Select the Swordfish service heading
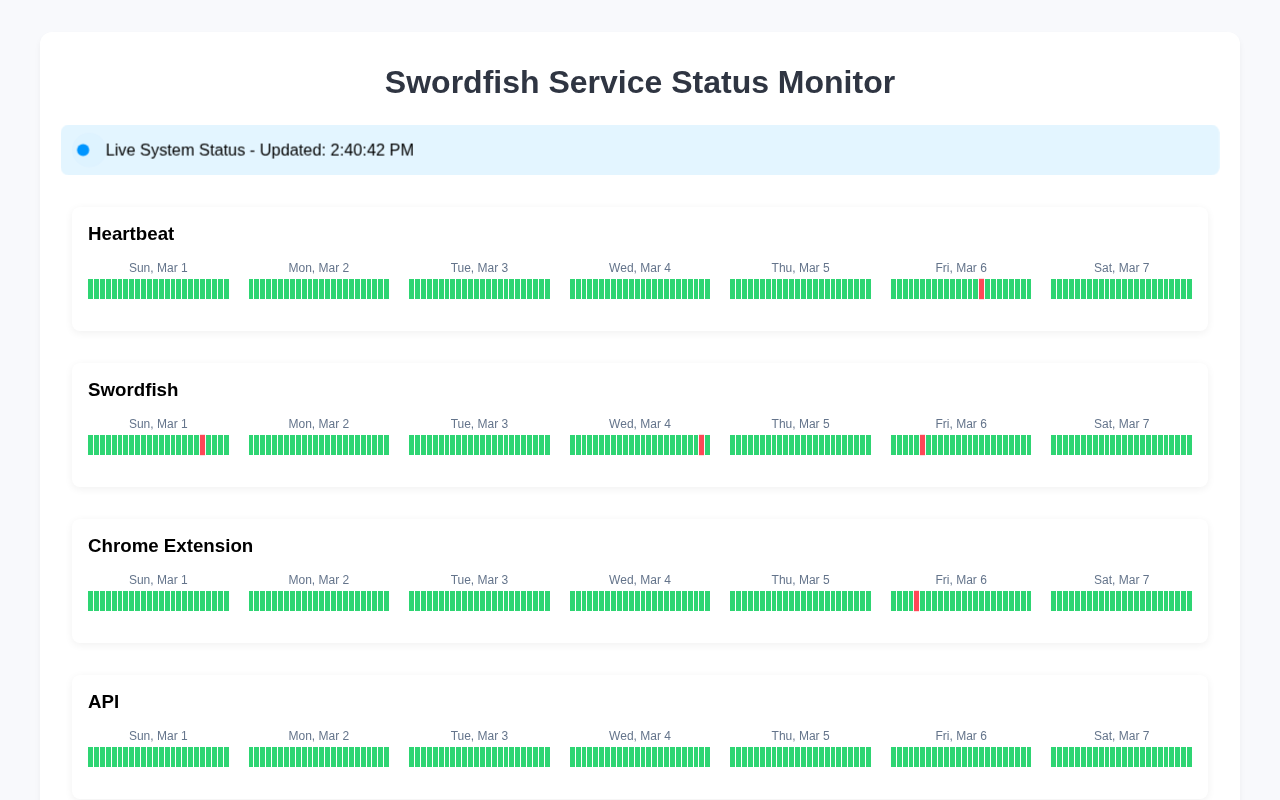 point(133,390)
